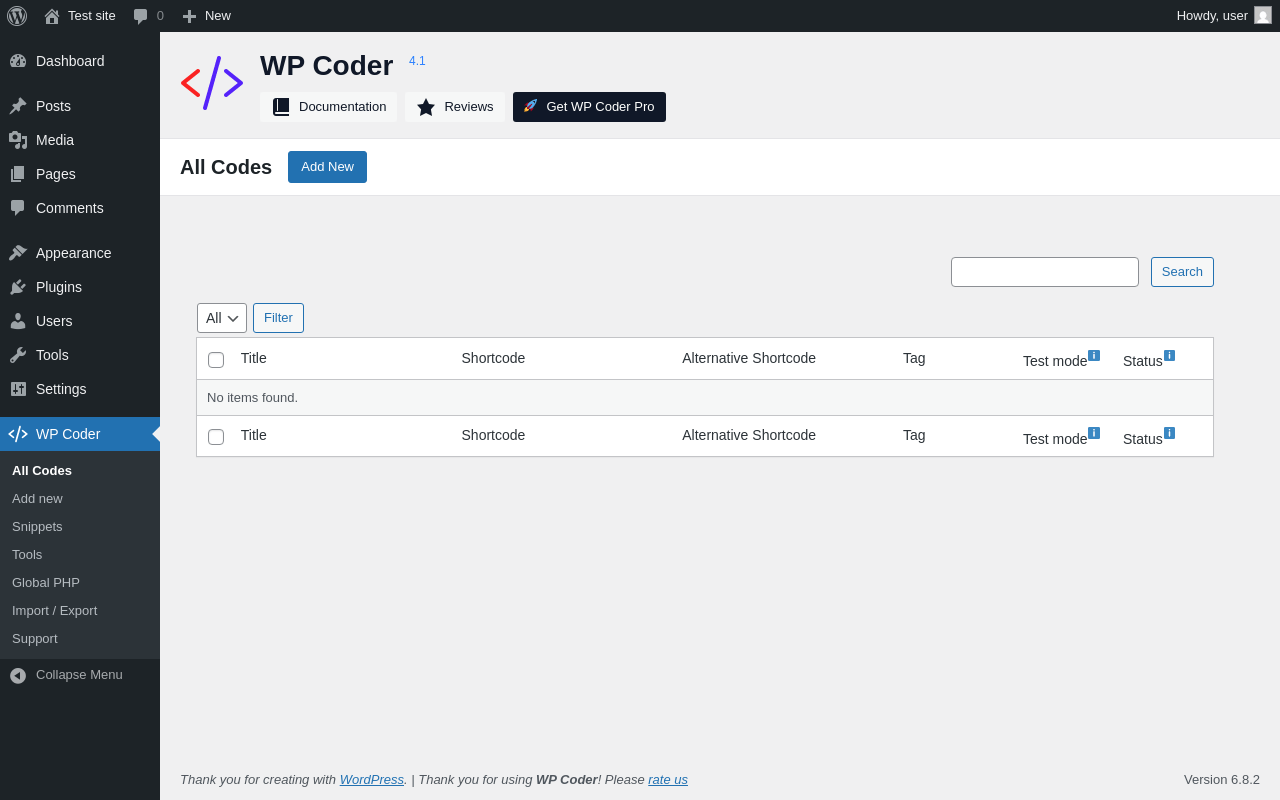Click the Settings sliders icon
The image size is (1280, 800).
coord(18,389)
